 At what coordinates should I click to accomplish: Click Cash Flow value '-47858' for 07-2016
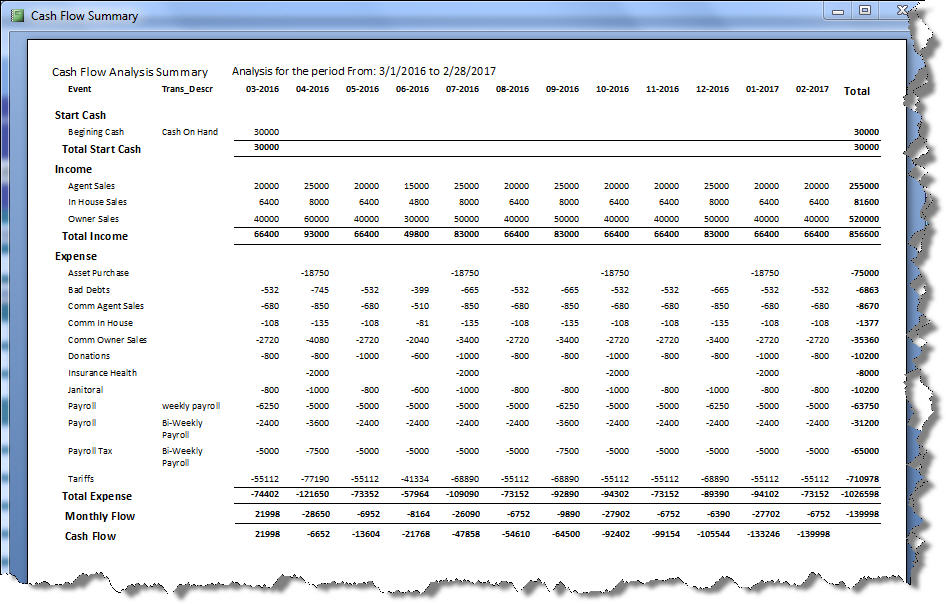point(465,533)
